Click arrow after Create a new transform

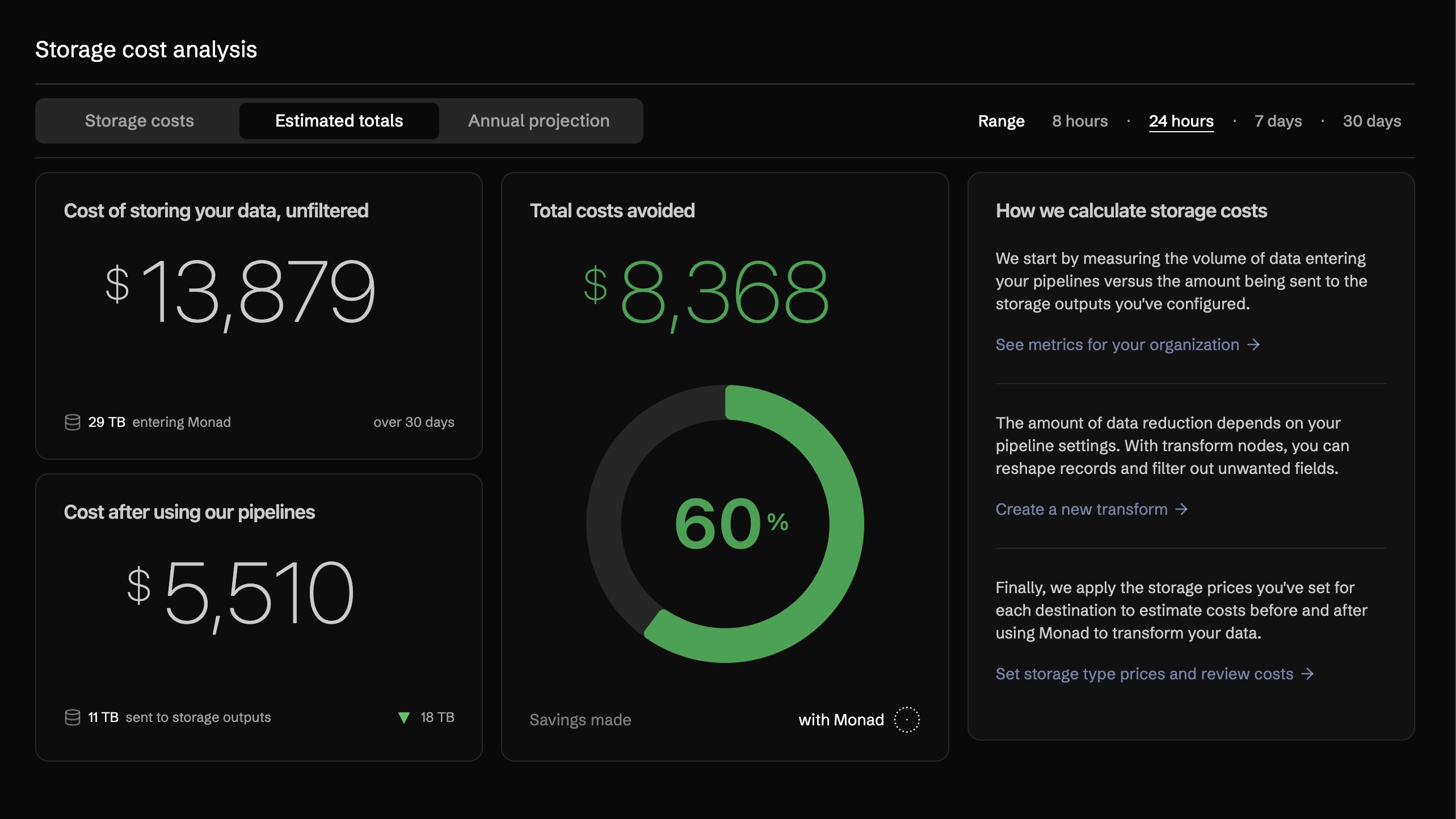(1182, 510)
